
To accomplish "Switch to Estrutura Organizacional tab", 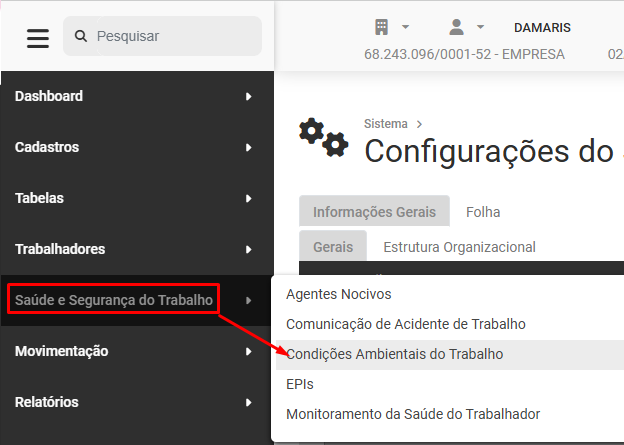I will pyautogui.click(x=459, y=247).
